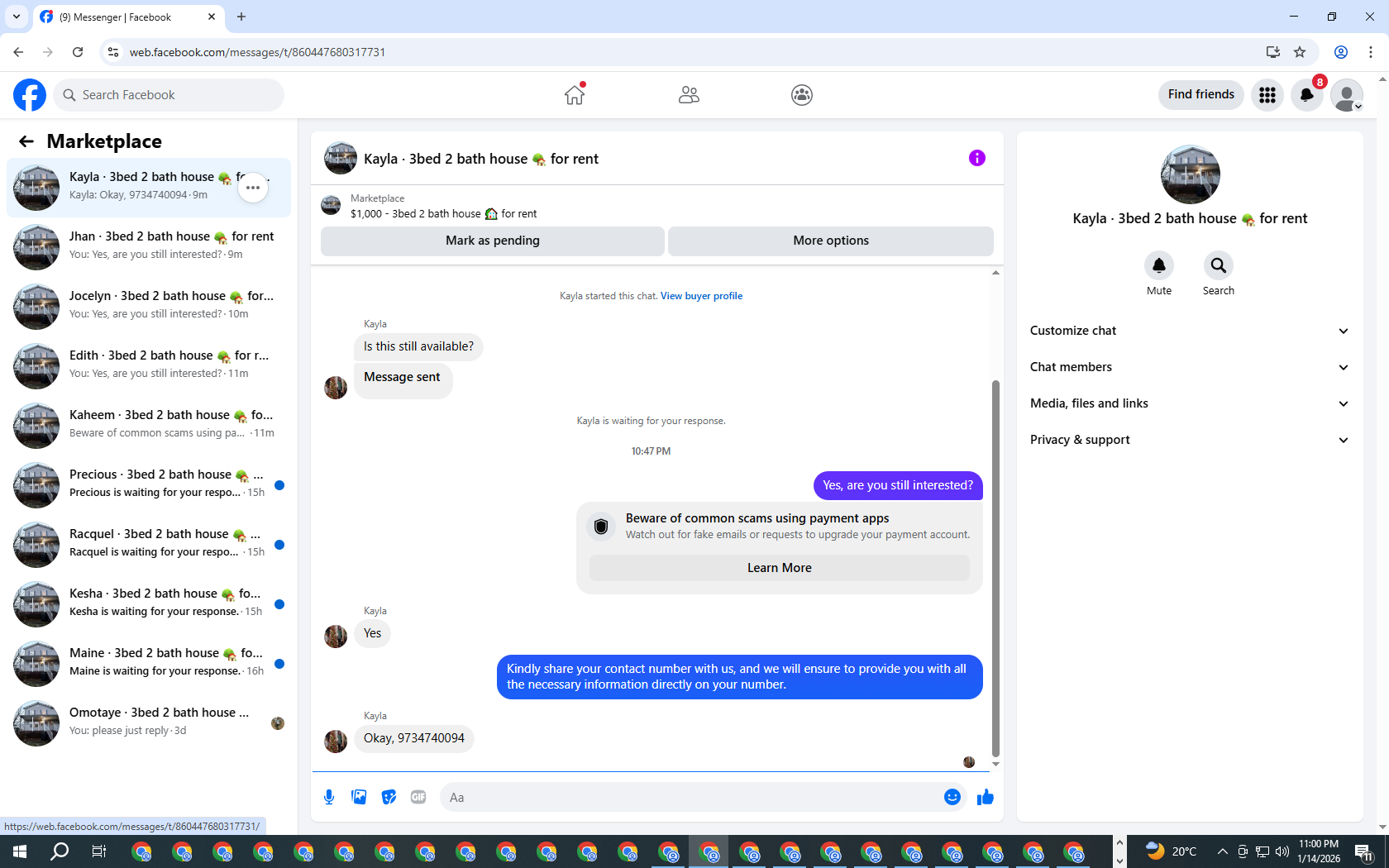Click the Windows Start button
The height and width of the screenshot is (868, 1389).
coord(20,851)
